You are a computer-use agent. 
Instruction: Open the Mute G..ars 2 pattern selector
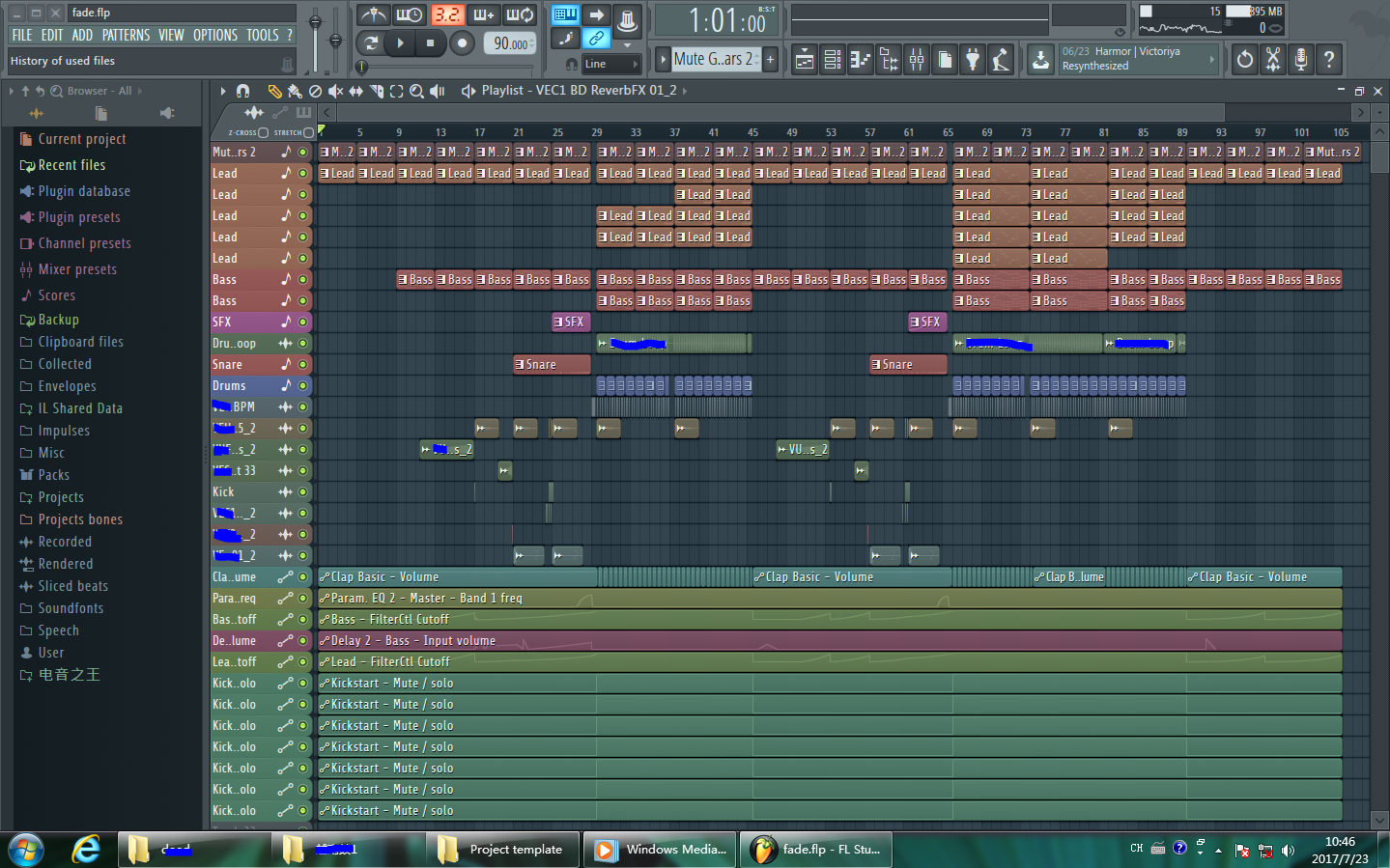(x=712, y=59)
